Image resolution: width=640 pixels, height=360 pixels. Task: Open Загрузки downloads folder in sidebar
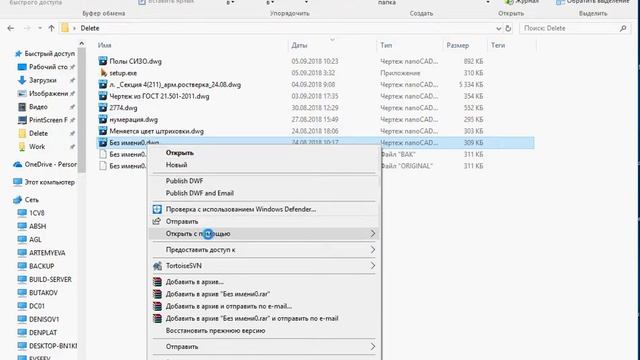42,80
